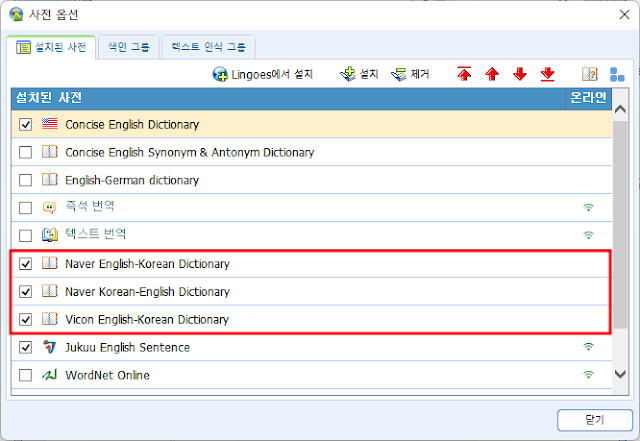This screenshot has height=441, width=640.
Task: Uncheck Naver English-Korean Dictionary
Action: coord(25,264)
